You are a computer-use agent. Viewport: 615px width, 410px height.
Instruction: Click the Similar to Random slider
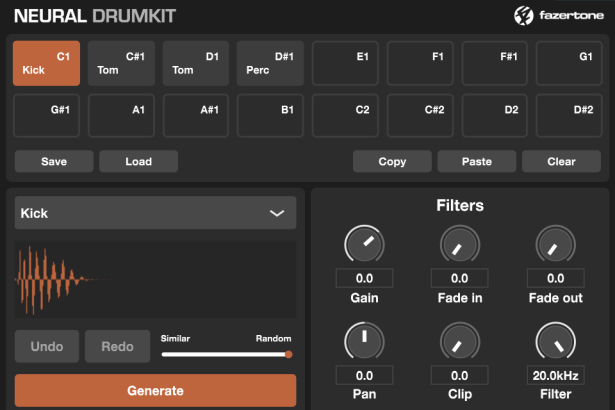click(x=226, y=354)
